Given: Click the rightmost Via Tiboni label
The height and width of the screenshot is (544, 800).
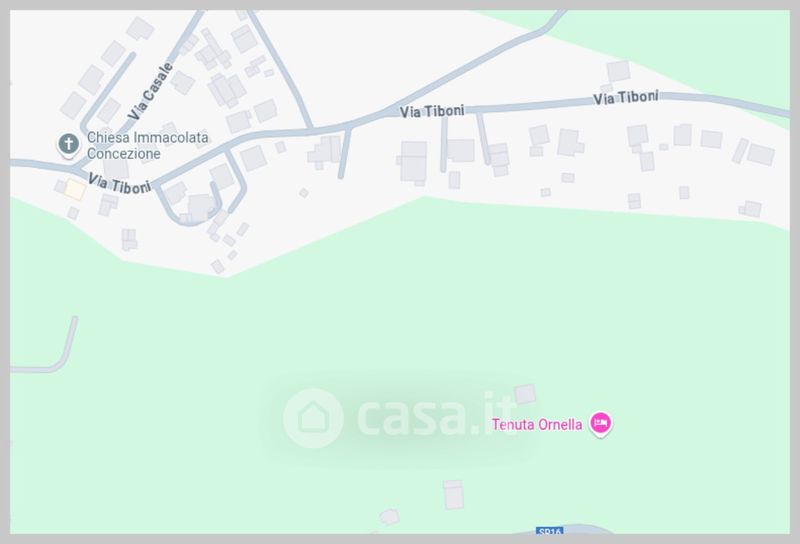Looking at the screenshot, I should coord(626,97).
